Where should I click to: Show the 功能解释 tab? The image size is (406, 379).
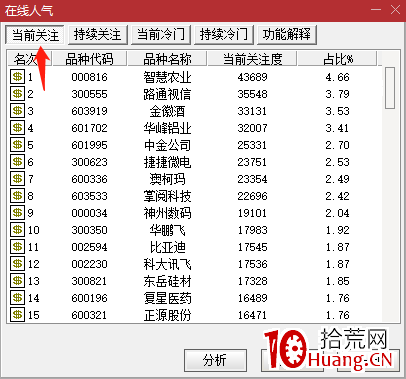tap(287, 35)
